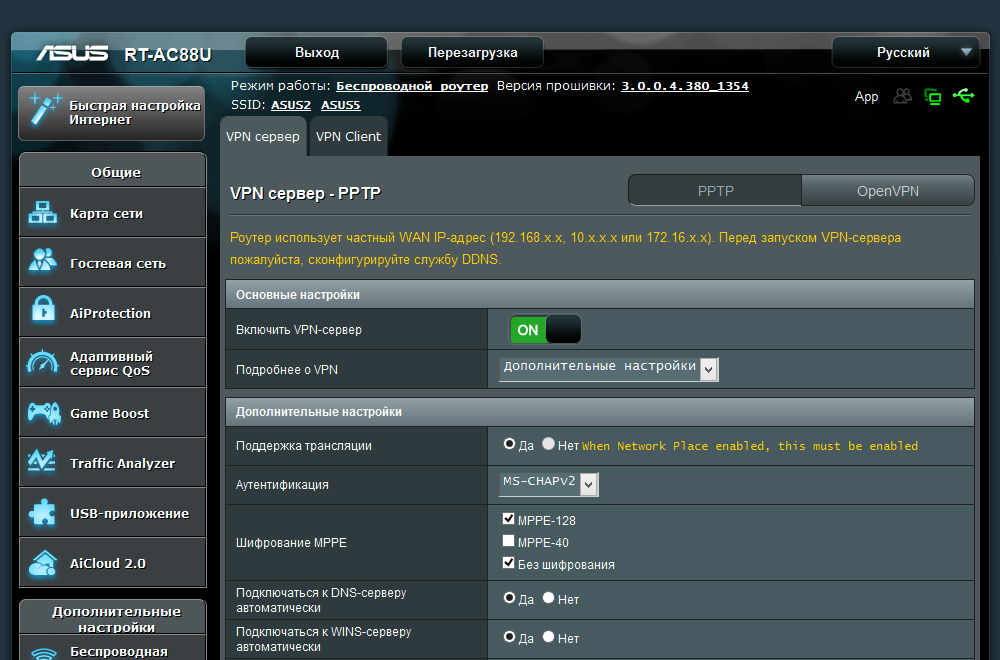Click the USB-приложение puzzle icon
This screenshot has width=1000, height=660.
point(43,512)
